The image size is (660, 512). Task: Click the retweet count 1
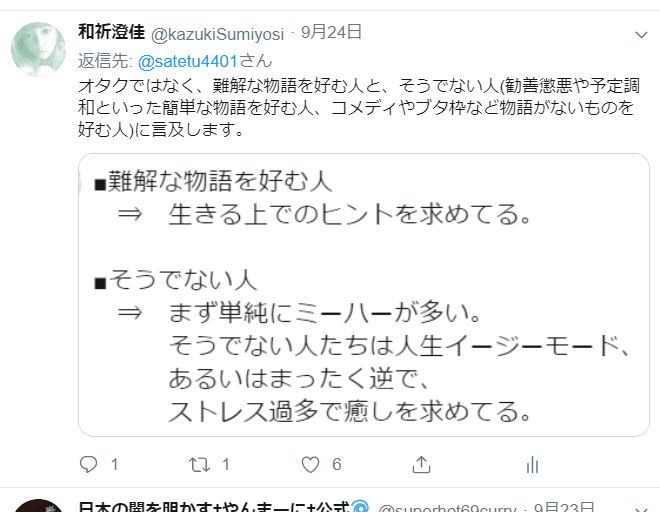[x=226, y=465]
